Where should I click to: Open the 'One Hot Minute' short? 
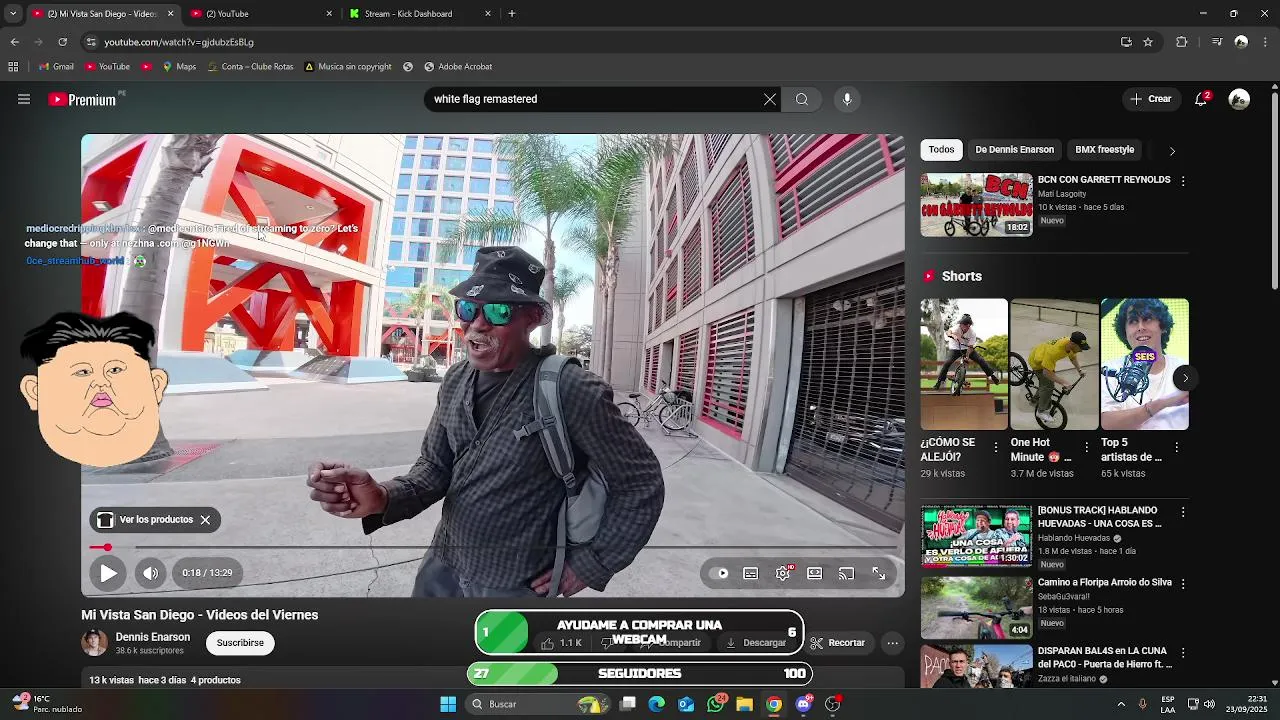click(1054, 364)
